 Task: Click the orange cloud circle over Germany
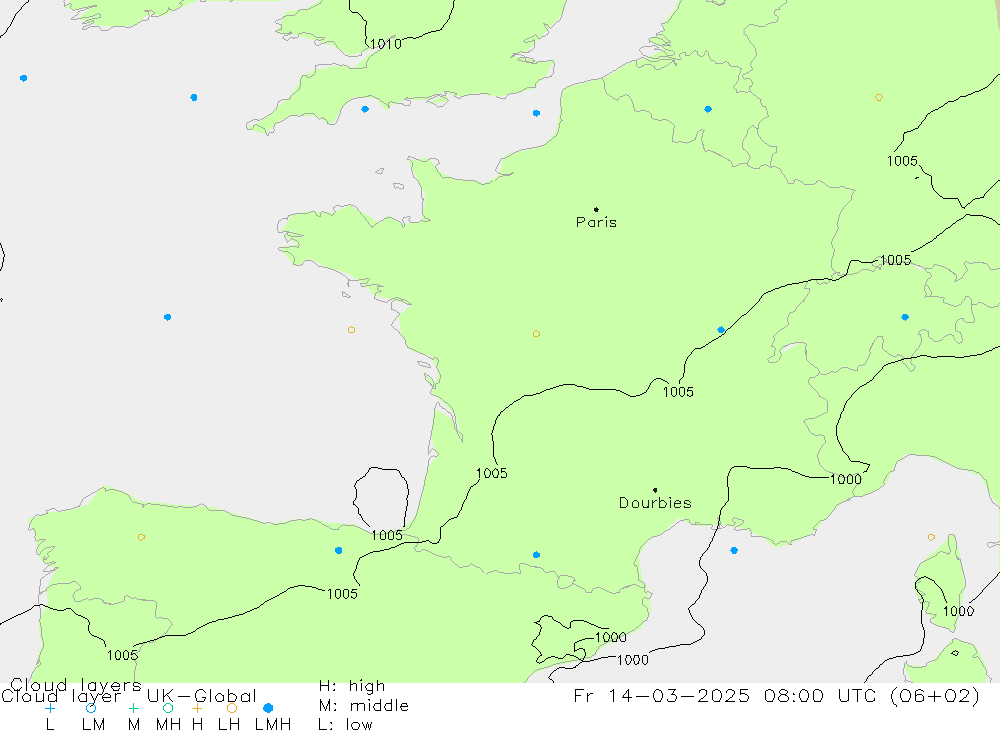click(879, 98)
